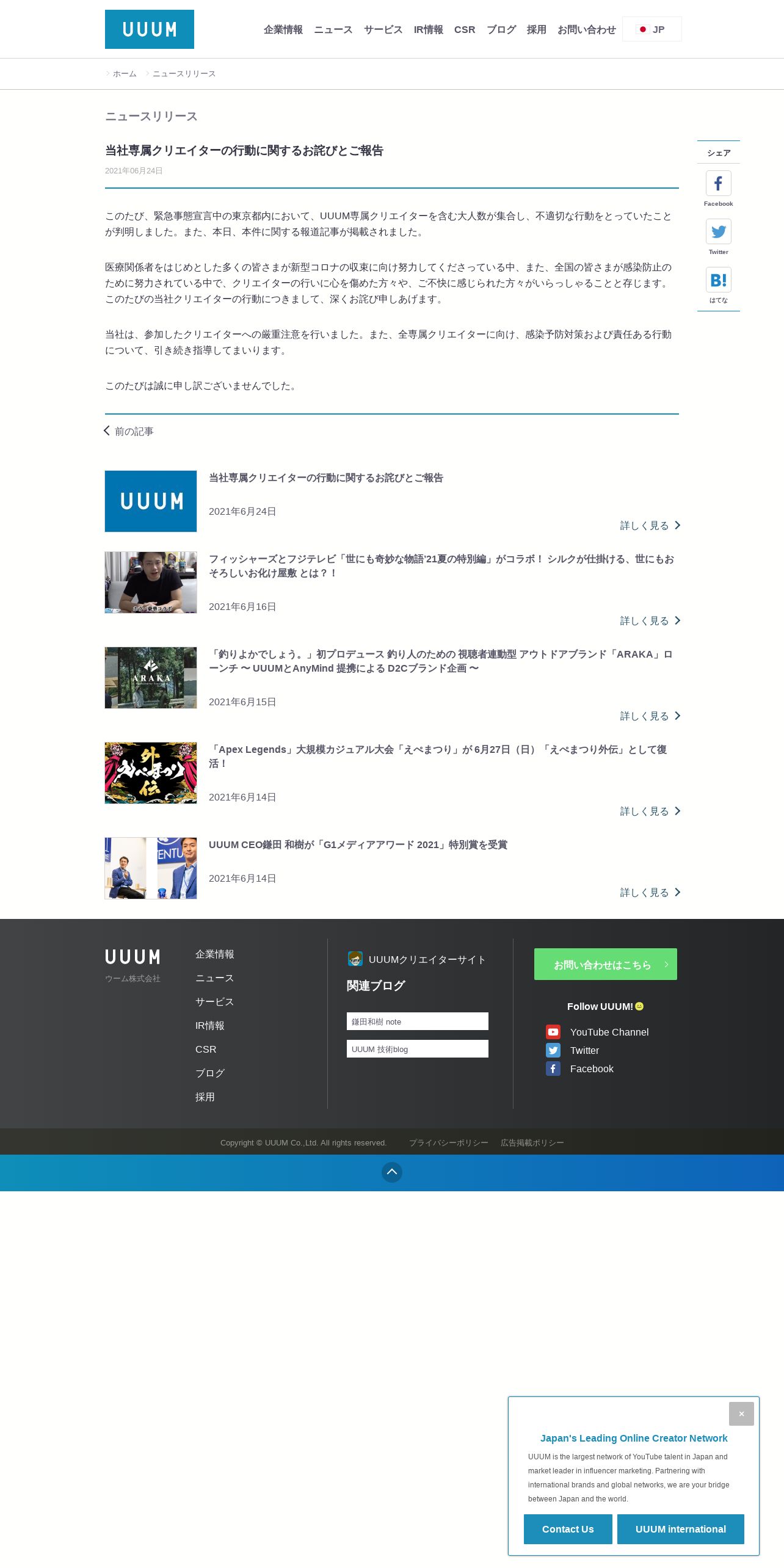Click footer ニュース link
This screenshot has width=784, height=1568.
click(x=215, y=978)
